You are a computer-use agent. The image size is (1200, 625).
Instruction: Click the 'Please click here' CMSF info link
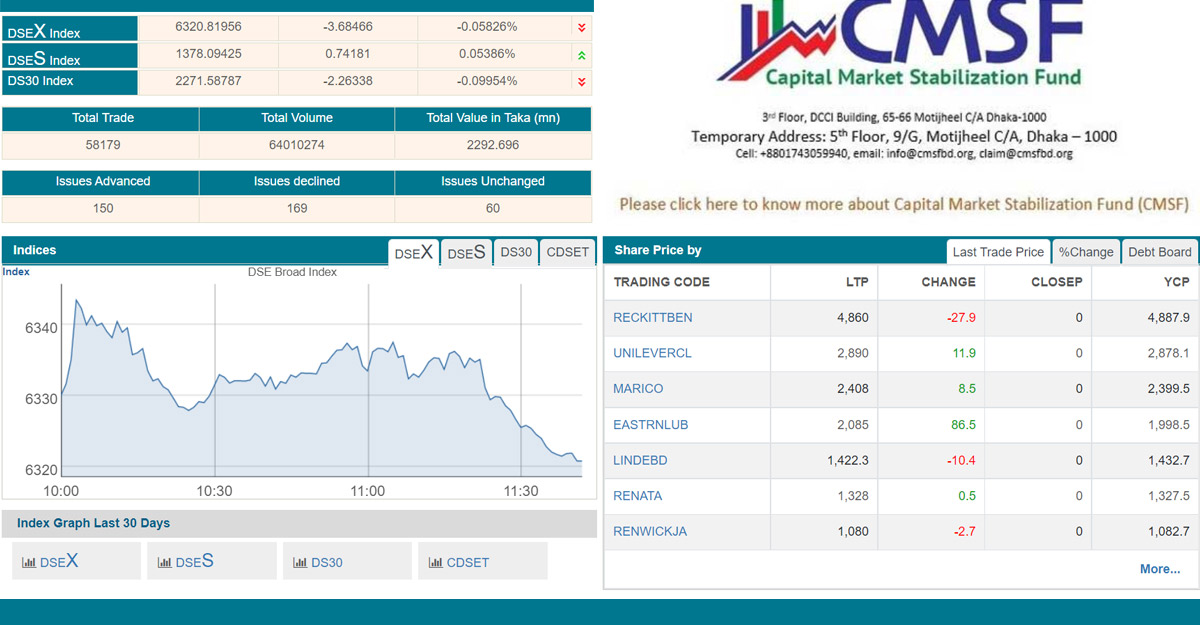pos(904,204)
